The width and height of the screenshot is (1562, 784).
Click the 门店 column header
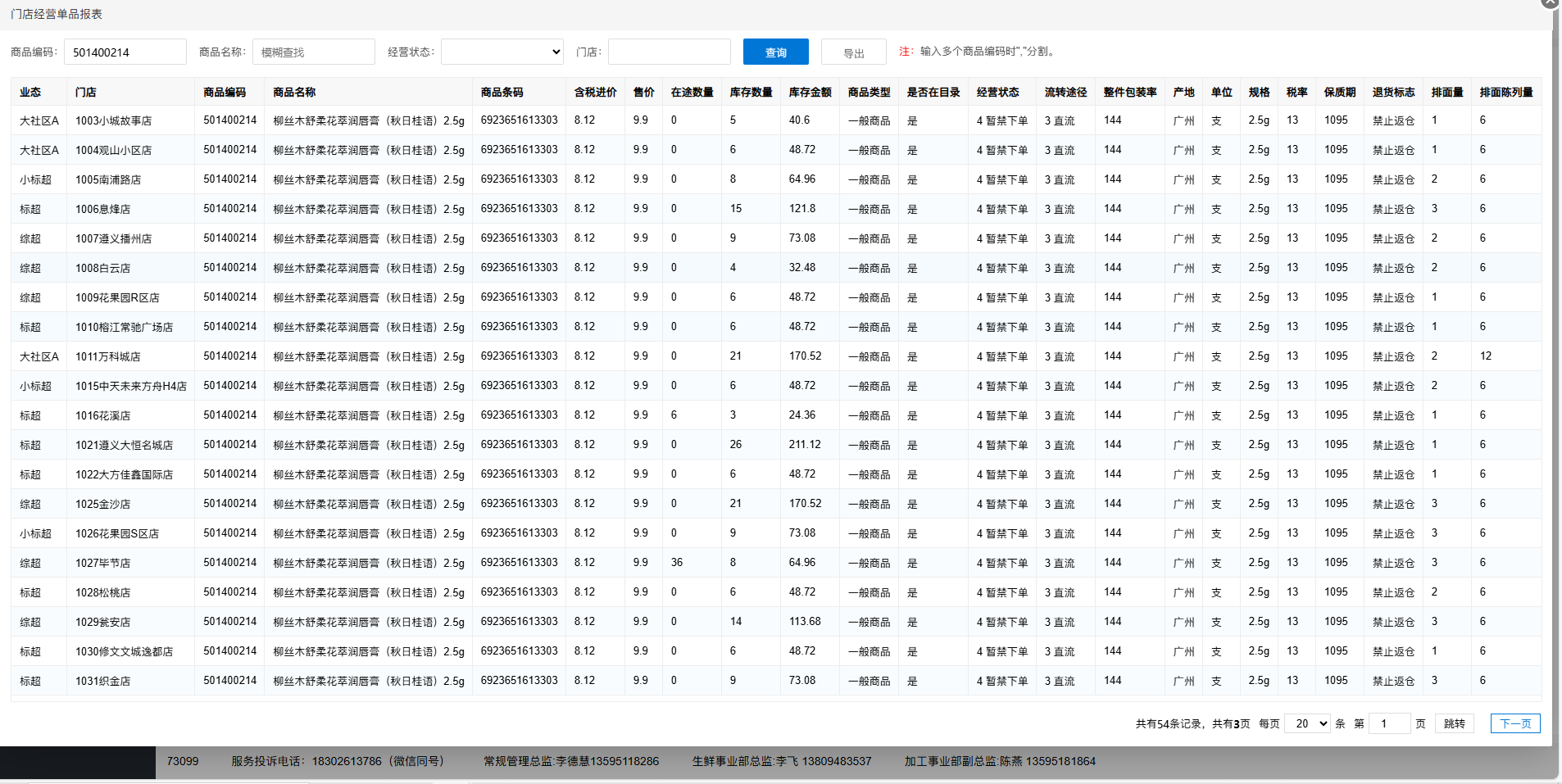(86, 93)
